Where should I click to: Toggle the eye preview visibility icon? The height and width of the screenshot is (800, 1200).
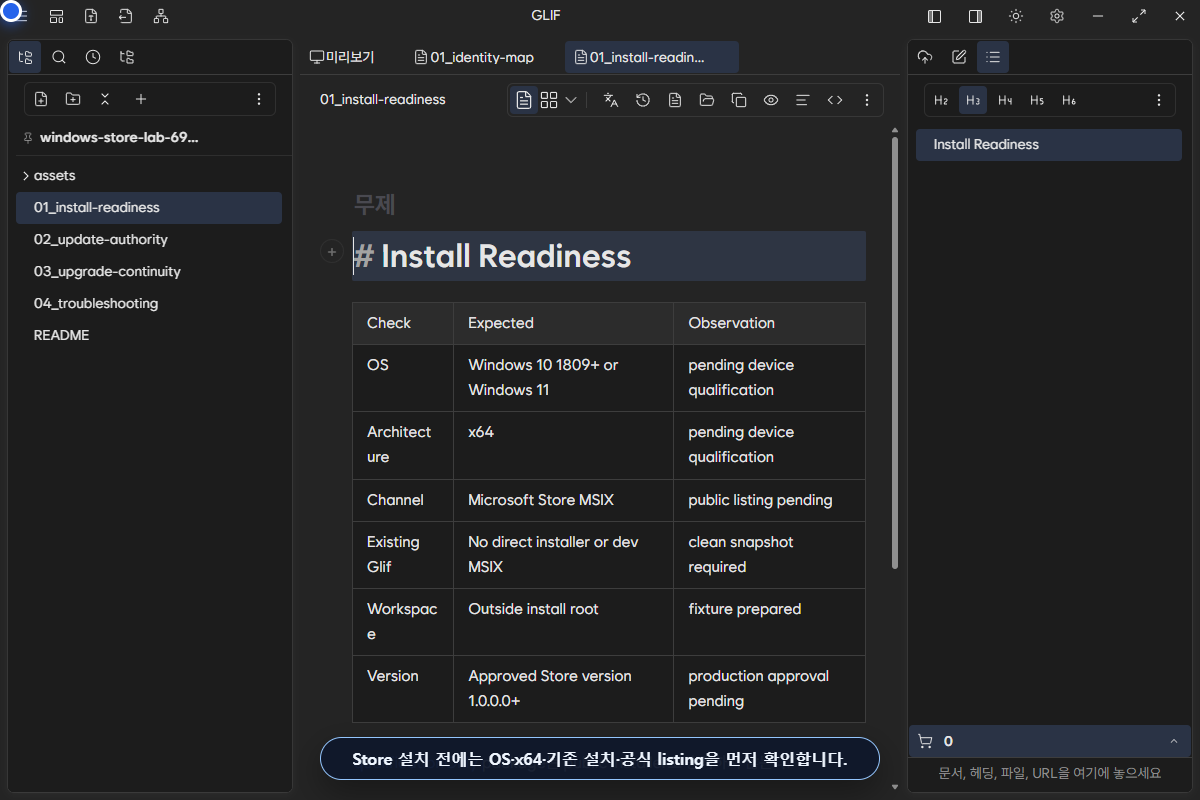(771, 100)
